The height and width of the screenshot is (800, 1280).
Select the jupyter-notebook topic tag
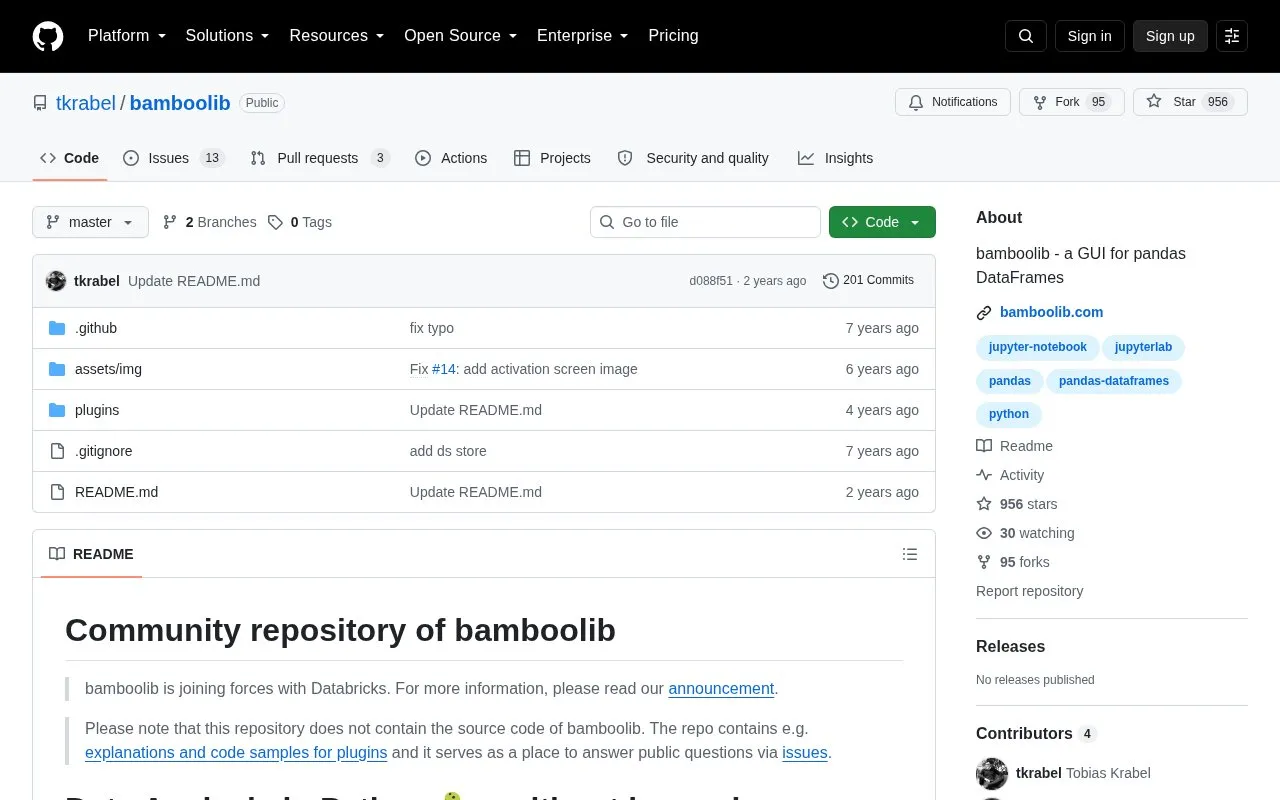click(x=1037, y=347)
